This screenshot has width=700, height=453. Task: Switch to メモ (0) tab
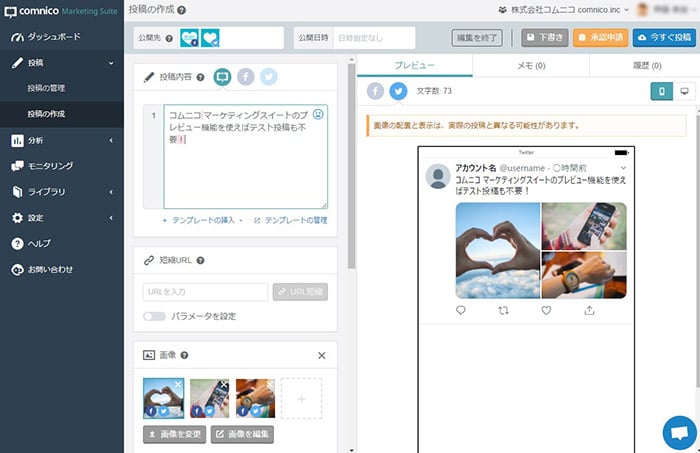tap(531, 66)
